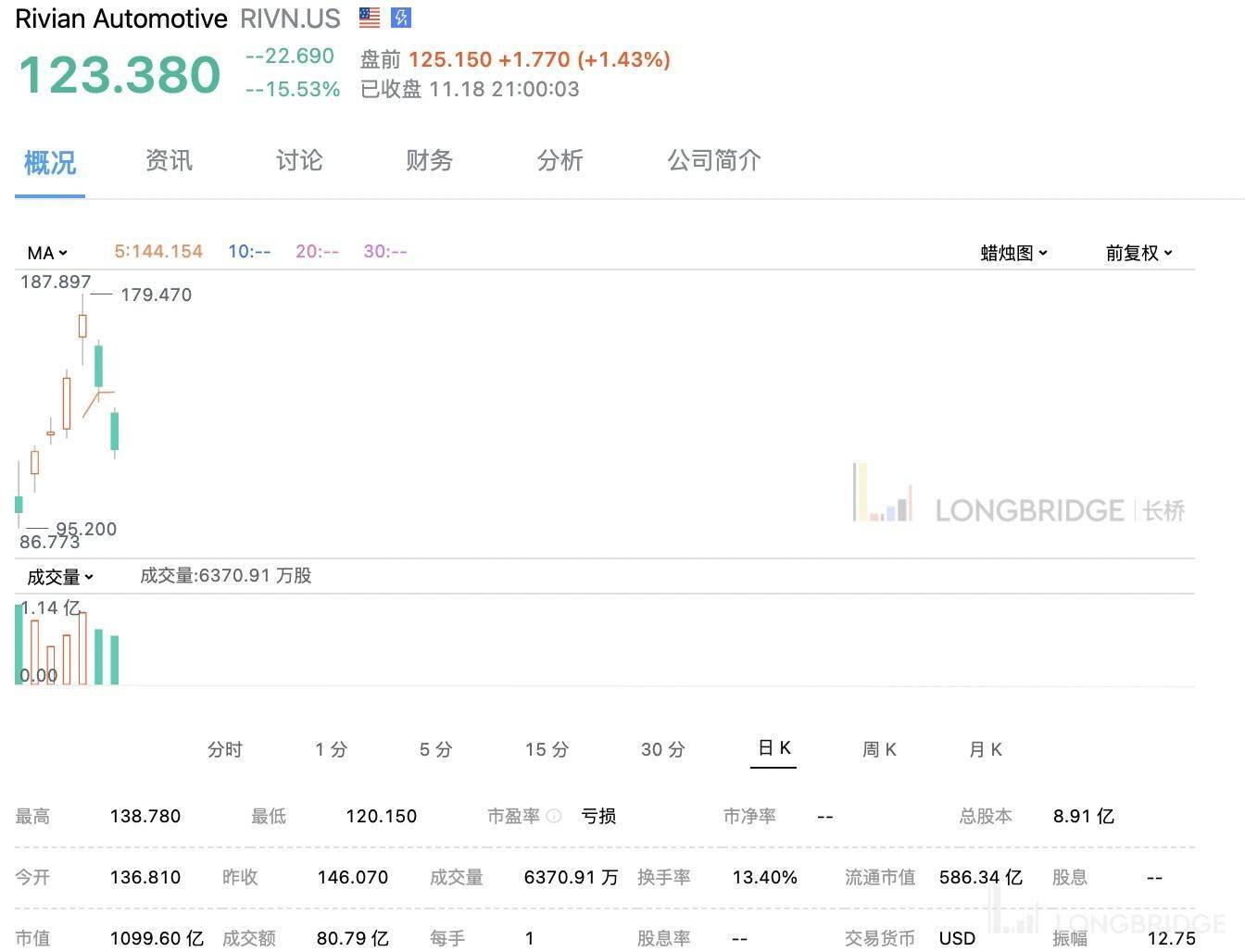Select the 月 K chart period
The image size is (1245, 952).
coord(986,749)
